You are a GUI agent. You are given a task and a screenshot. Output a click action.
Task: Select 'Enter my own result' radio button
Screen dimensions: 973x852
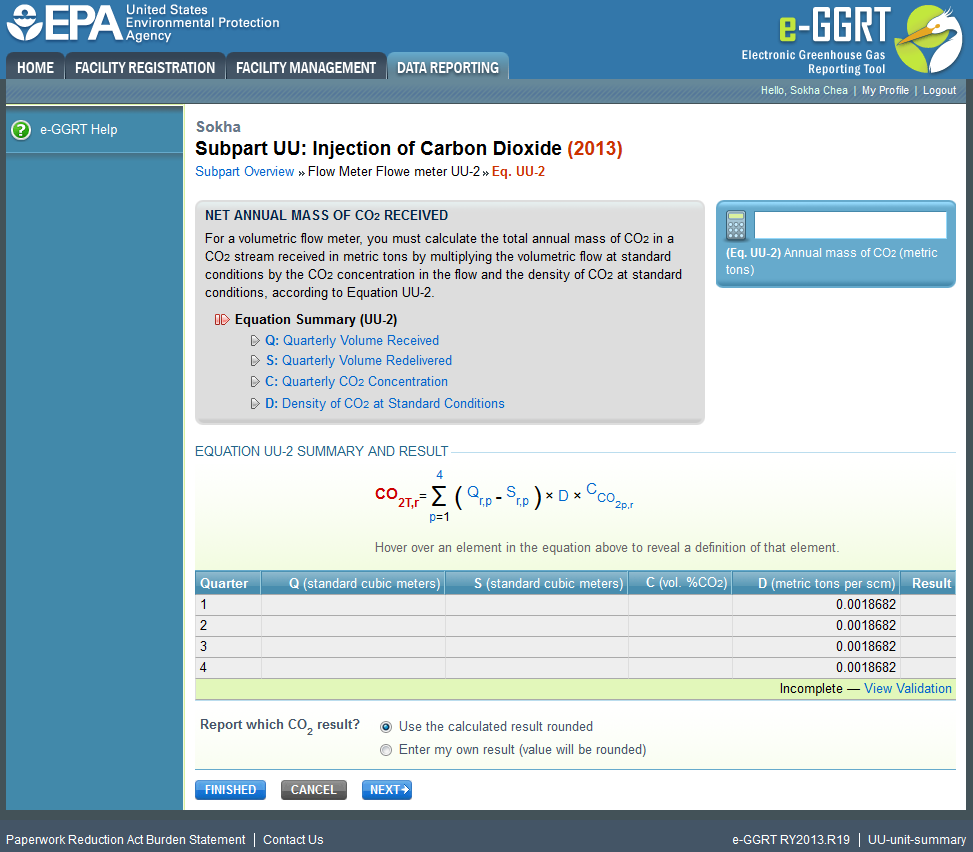click(x=386, y=750)
